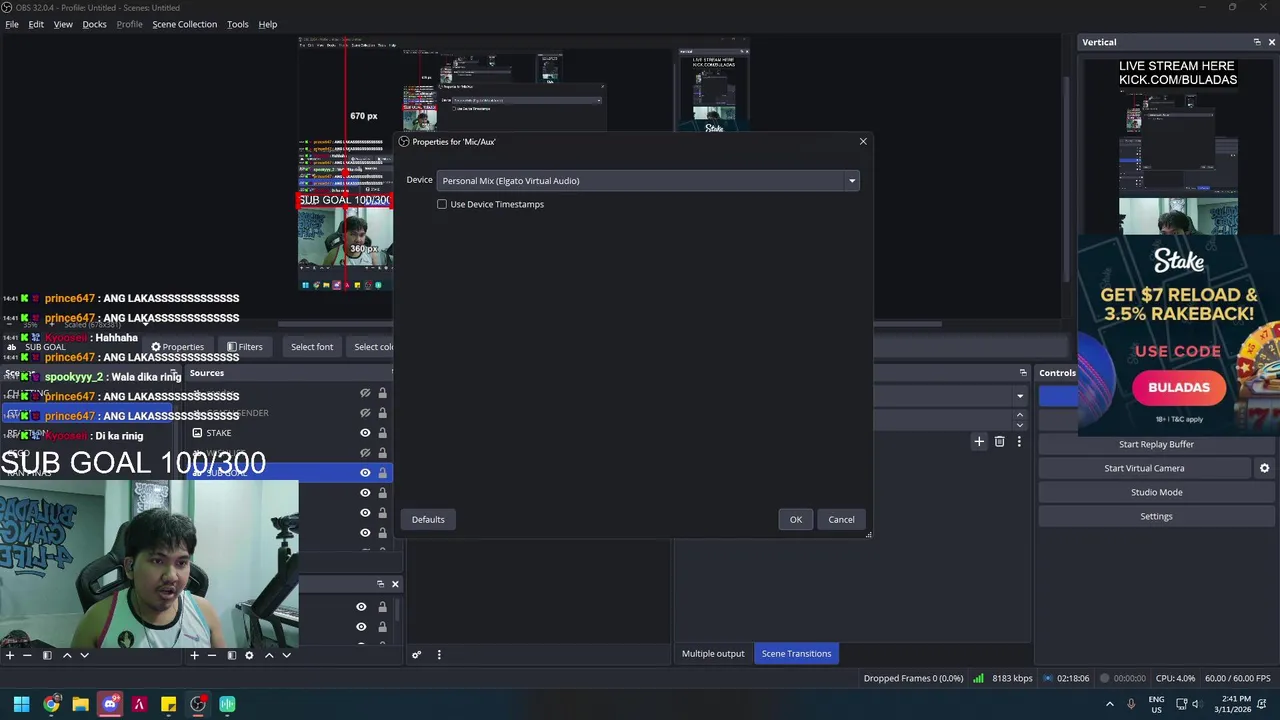Open the Edit menu

pos(36,24)
